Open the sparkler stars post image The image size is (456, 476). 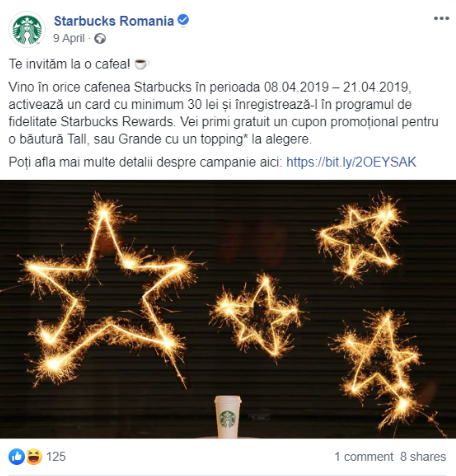coord(228,309)
